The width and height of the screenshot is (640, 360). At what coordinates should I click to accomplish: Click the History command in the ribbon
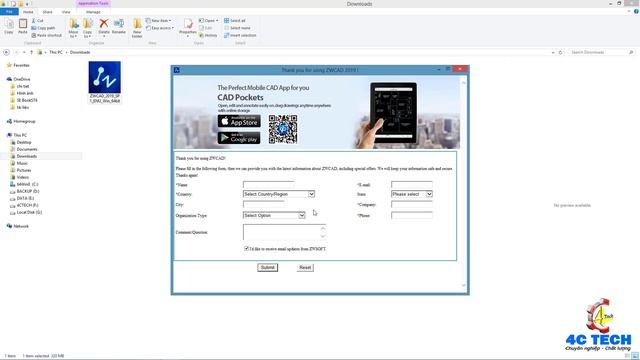click(x=208, y=36)
